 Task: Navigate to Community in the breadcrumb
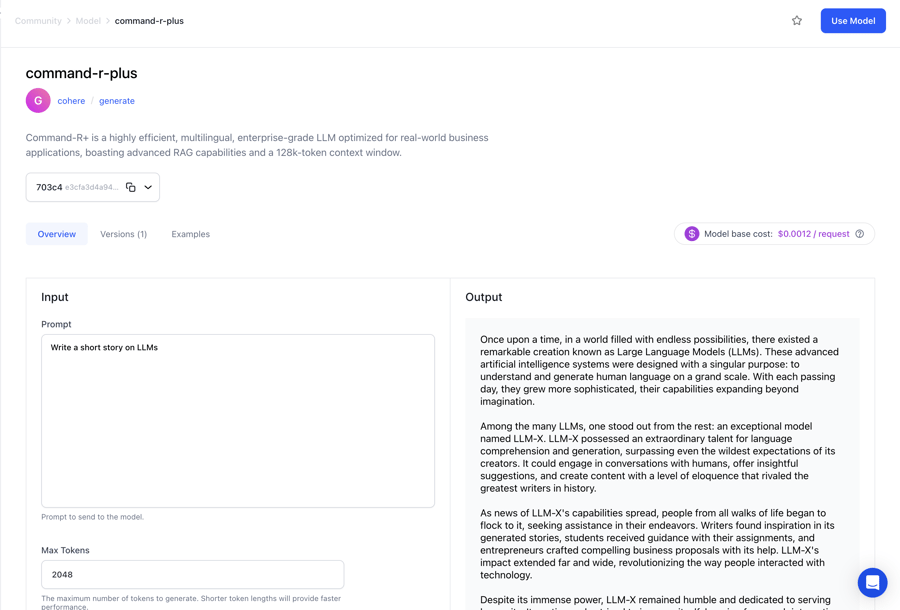pyautogui.click(x=38, y=21)
